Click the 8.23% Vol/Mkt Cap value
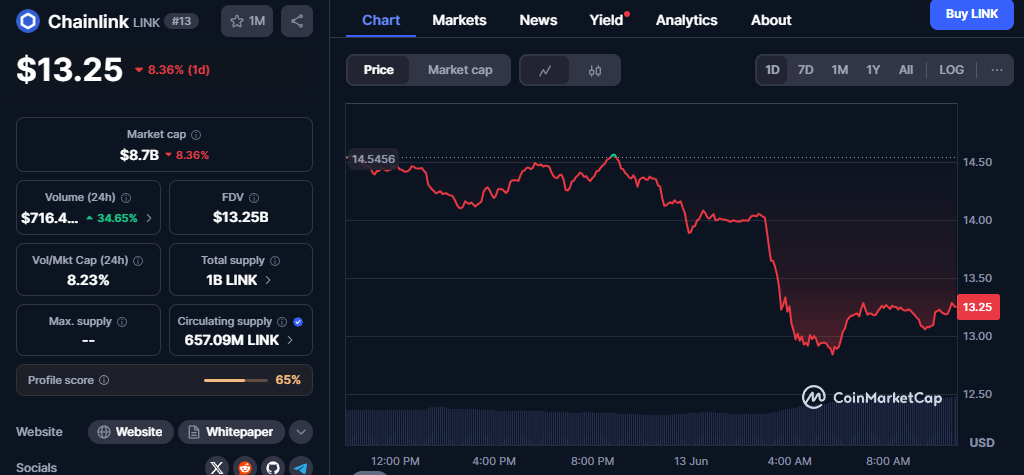Viewport: 1024px width, 475px height. pos(88,280)
